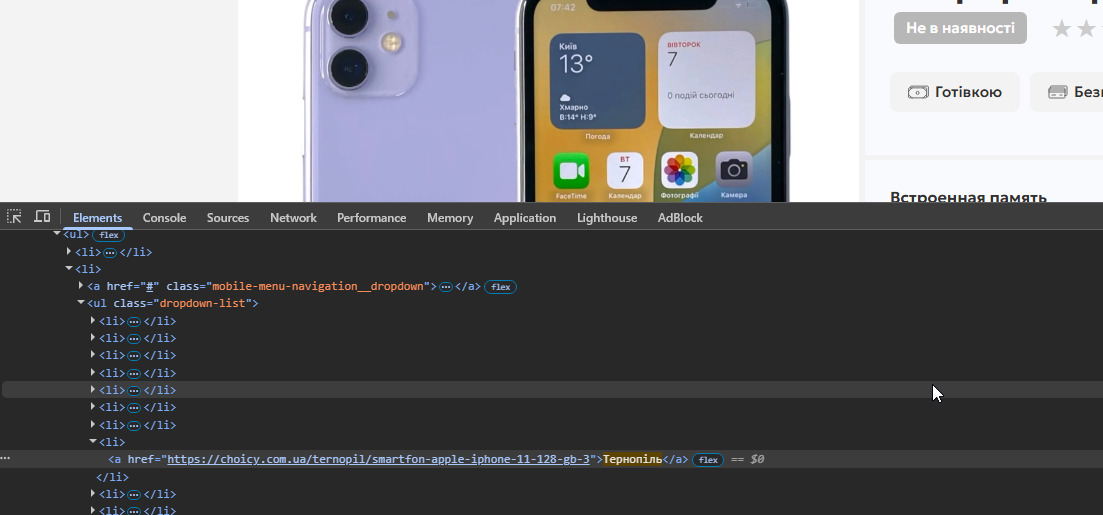Screen dimensions: 1103x515
Task: Click the ellipsis badge in the hover-highlighted li row
Action: pos(134,390)
